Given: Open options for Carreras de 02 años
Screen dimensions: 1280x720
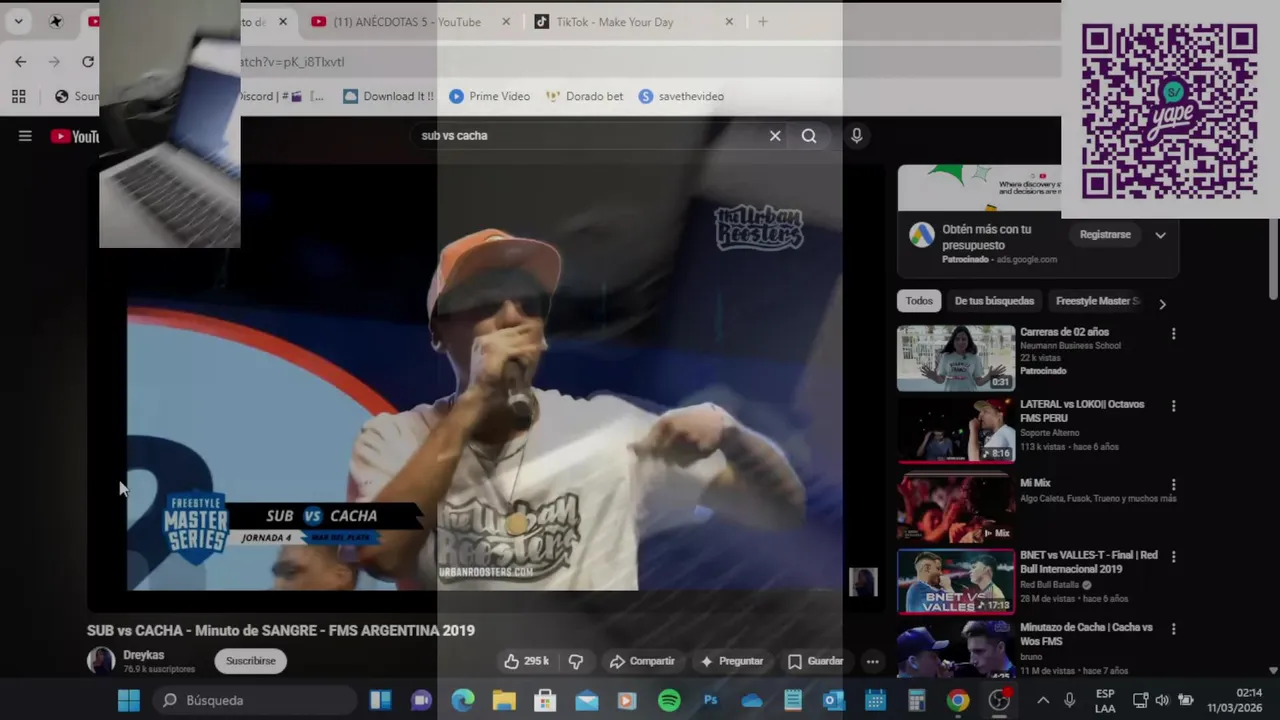Looking at the screenshot, I should click(x=1173, y=333).
